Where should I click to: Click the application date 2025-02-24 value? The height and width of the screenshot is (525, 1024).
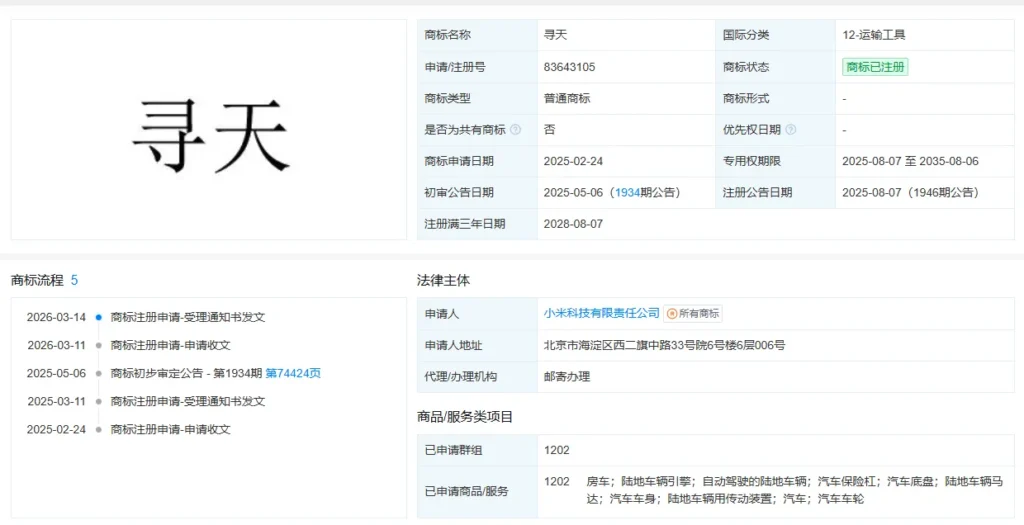click(x=573, y=161)
